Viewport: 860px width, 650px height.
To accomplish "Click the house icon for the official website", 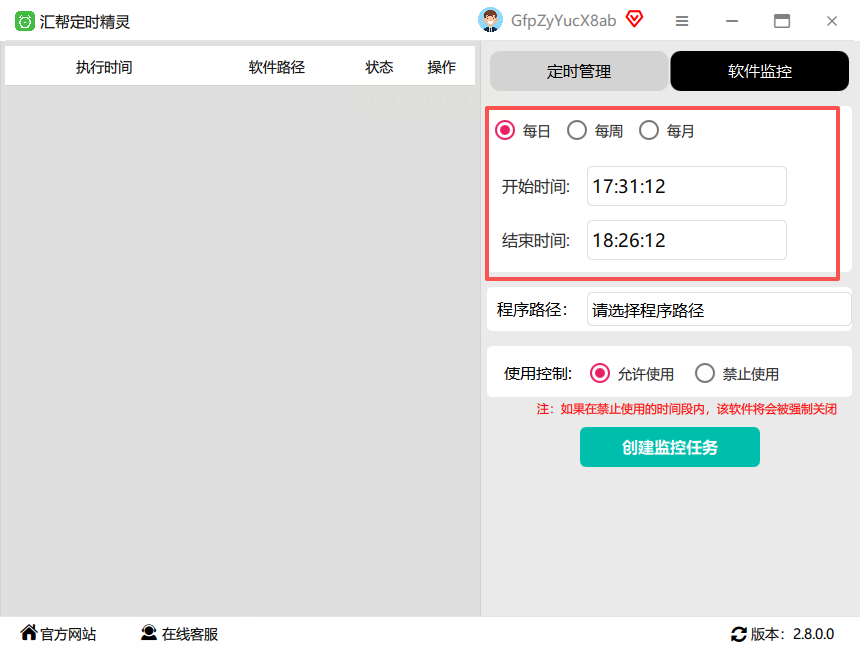I will click(x=29, y=632).
